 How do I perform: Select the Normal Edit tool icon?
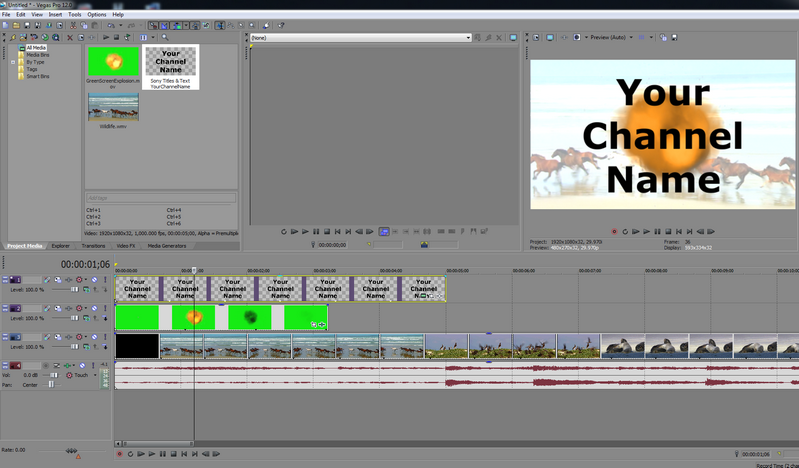tap(220, 25)
